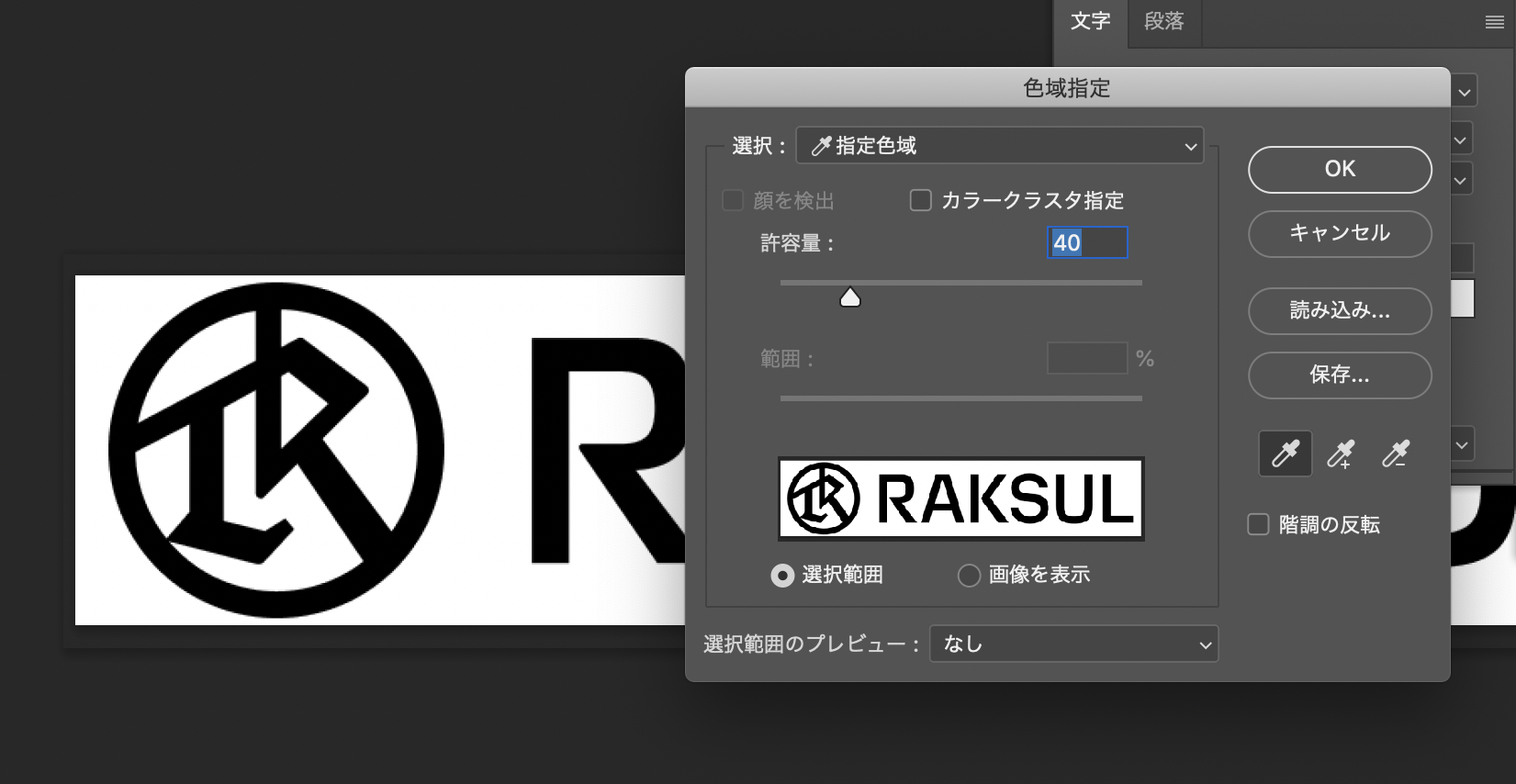Click the 読み込み... button

pyautogui.click(x=1340, y=310)
